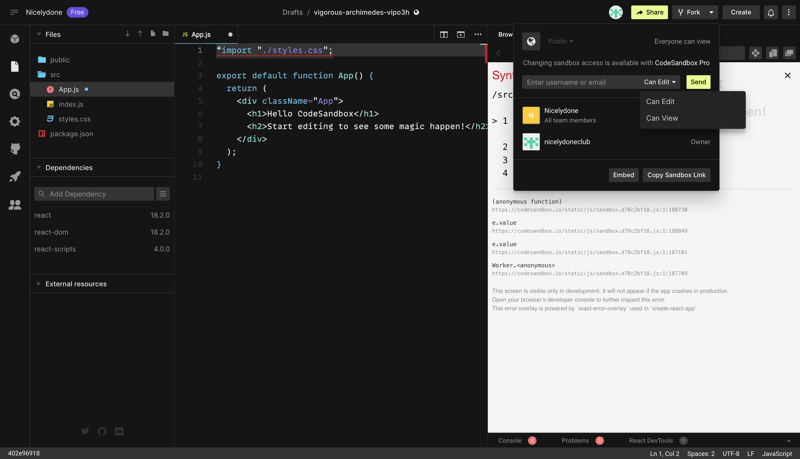Click the Discord chat icon at sidebar bottom
The height and width of the screenshot is (459, 800).
coord(119,431)
